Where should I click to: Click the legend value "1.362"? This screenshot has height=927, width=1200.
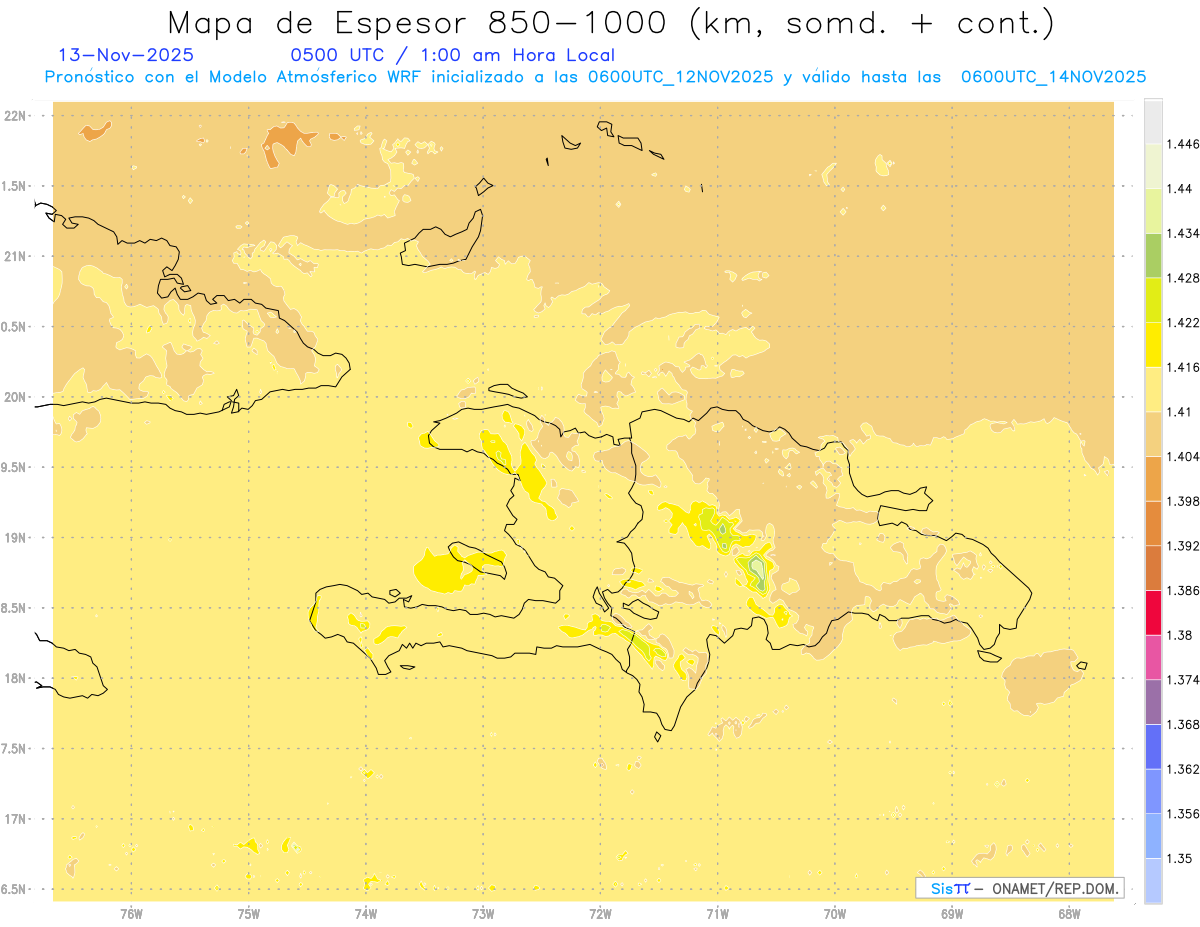(1183, 769)
